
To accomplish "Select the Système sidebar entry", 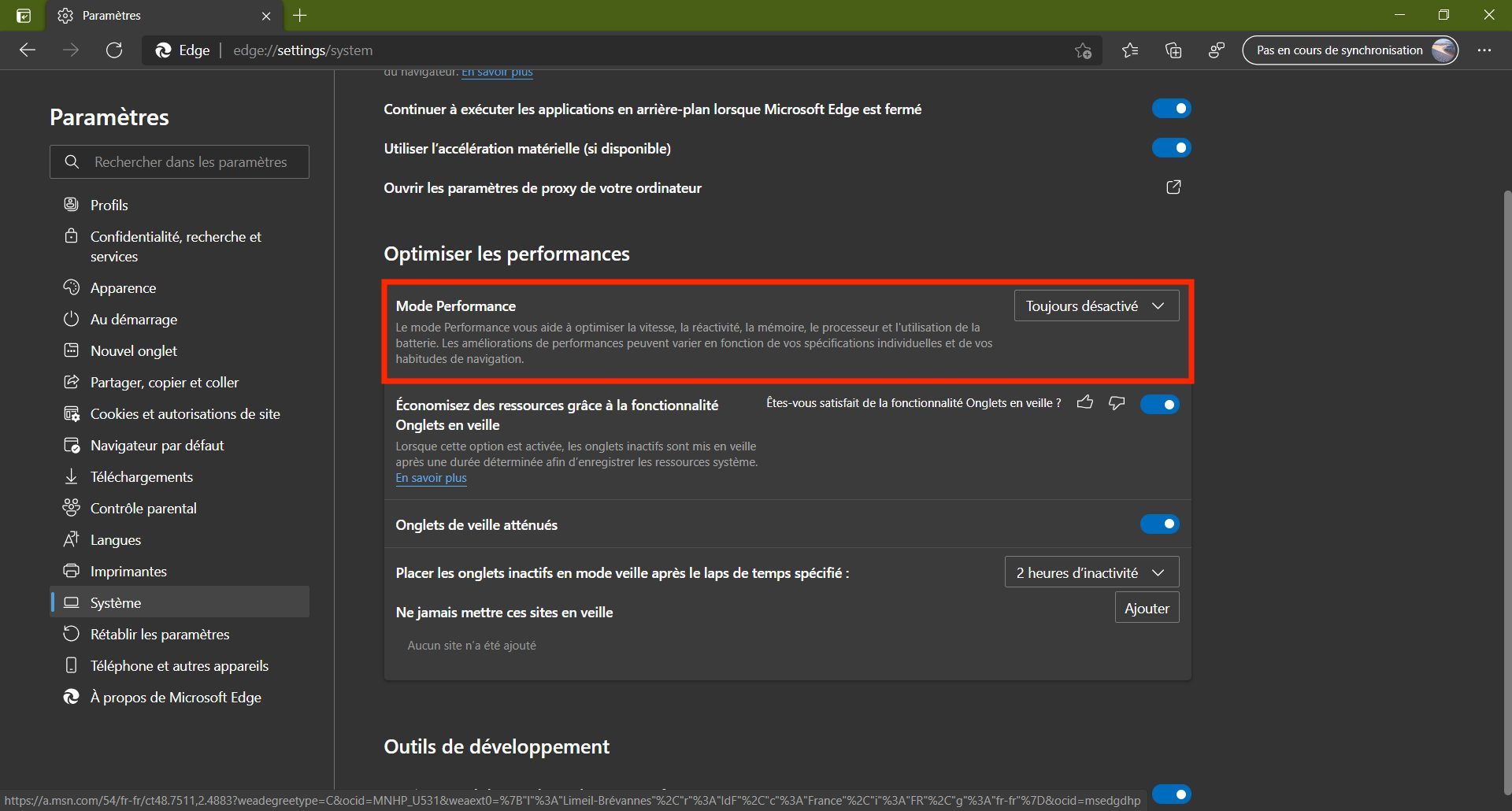I will point(180,602).
